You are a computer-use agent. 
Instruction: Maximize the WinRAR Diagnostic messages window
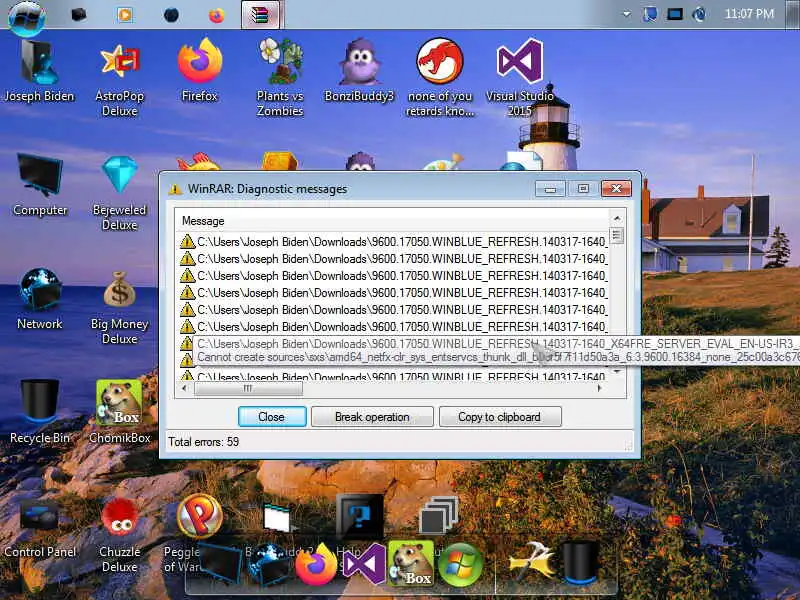[583, 189]
